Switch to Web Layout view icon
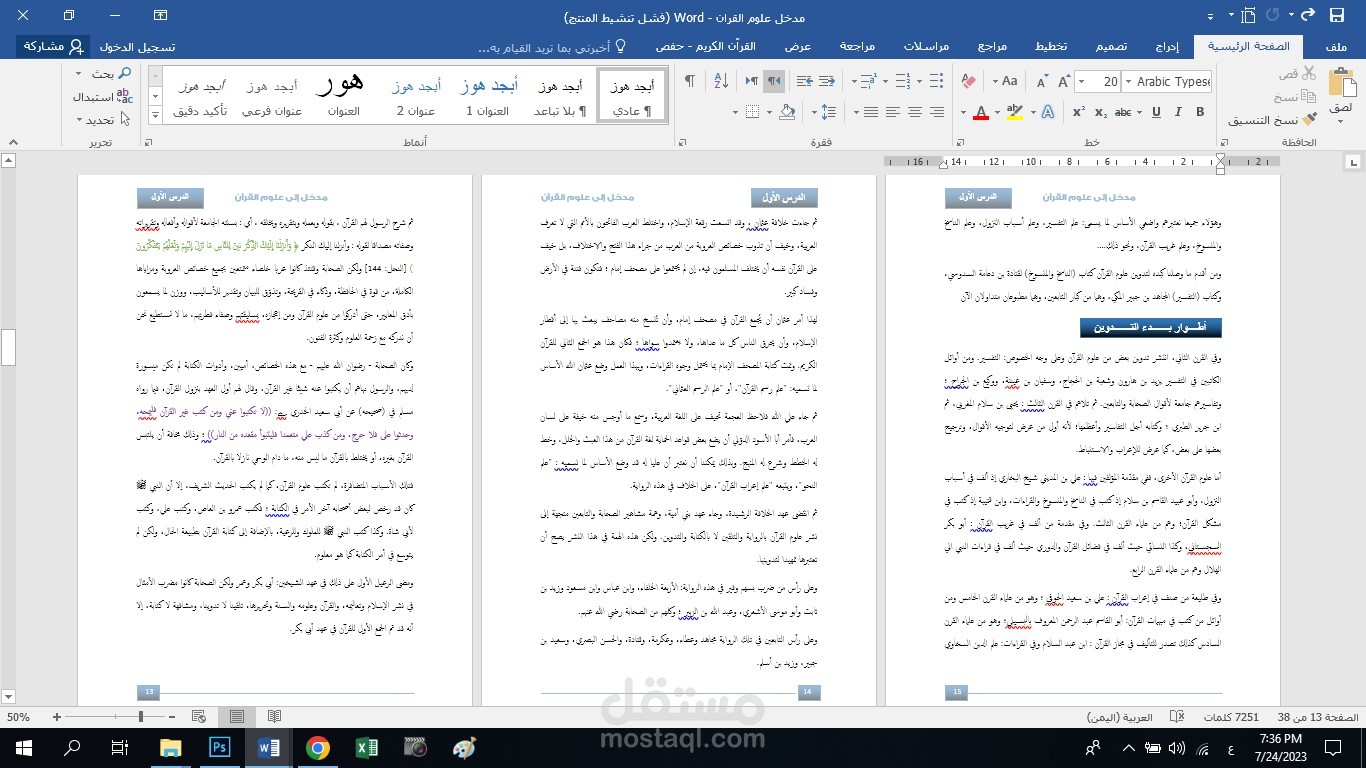1366x768 pixels. click(199, 716)
